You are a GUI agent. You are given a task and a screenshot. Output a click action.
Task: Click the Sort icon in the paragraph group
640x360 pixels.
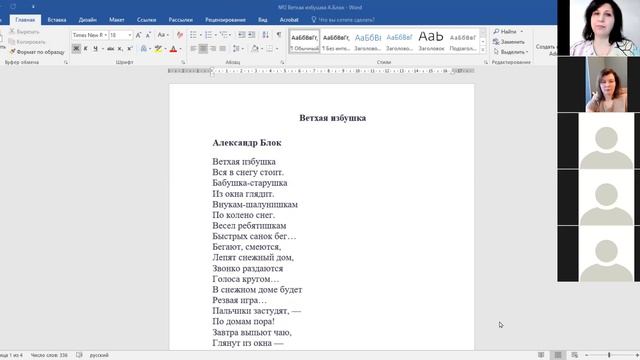point(265,35)
